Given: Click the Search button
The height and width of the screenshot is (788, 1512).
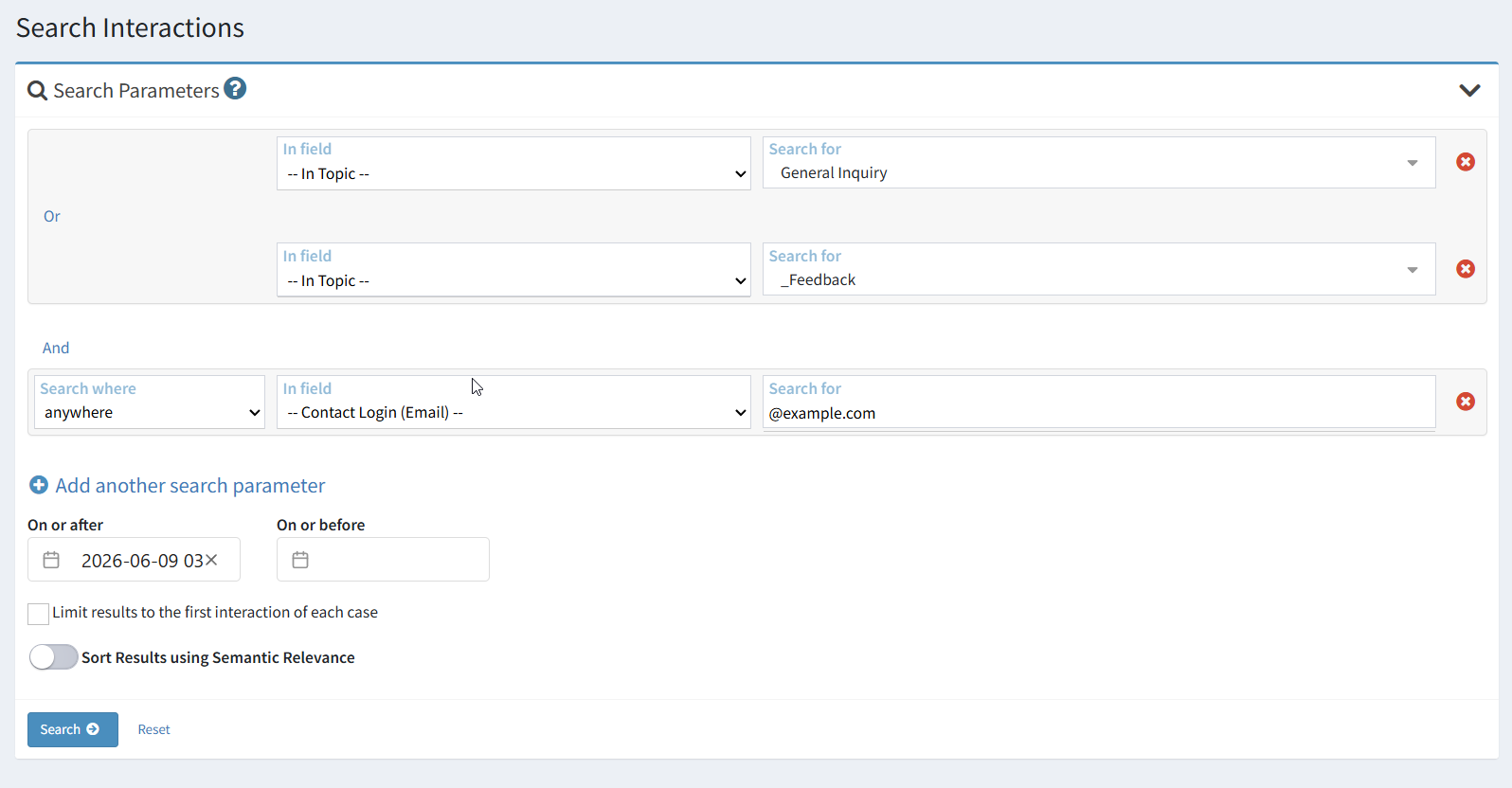Looking at the screenshot, I should click(x=73, y=729).
